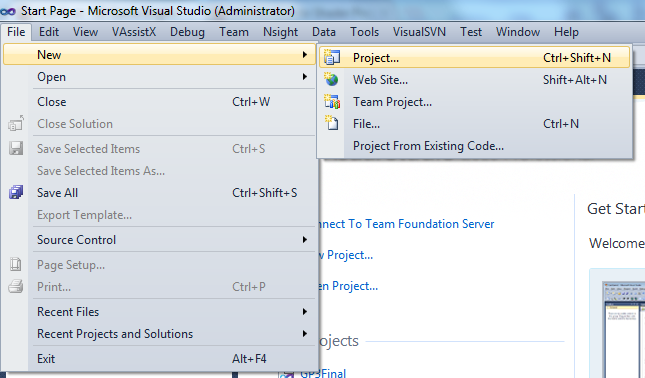Click Page Setup... menu entry

pos(160,264)
